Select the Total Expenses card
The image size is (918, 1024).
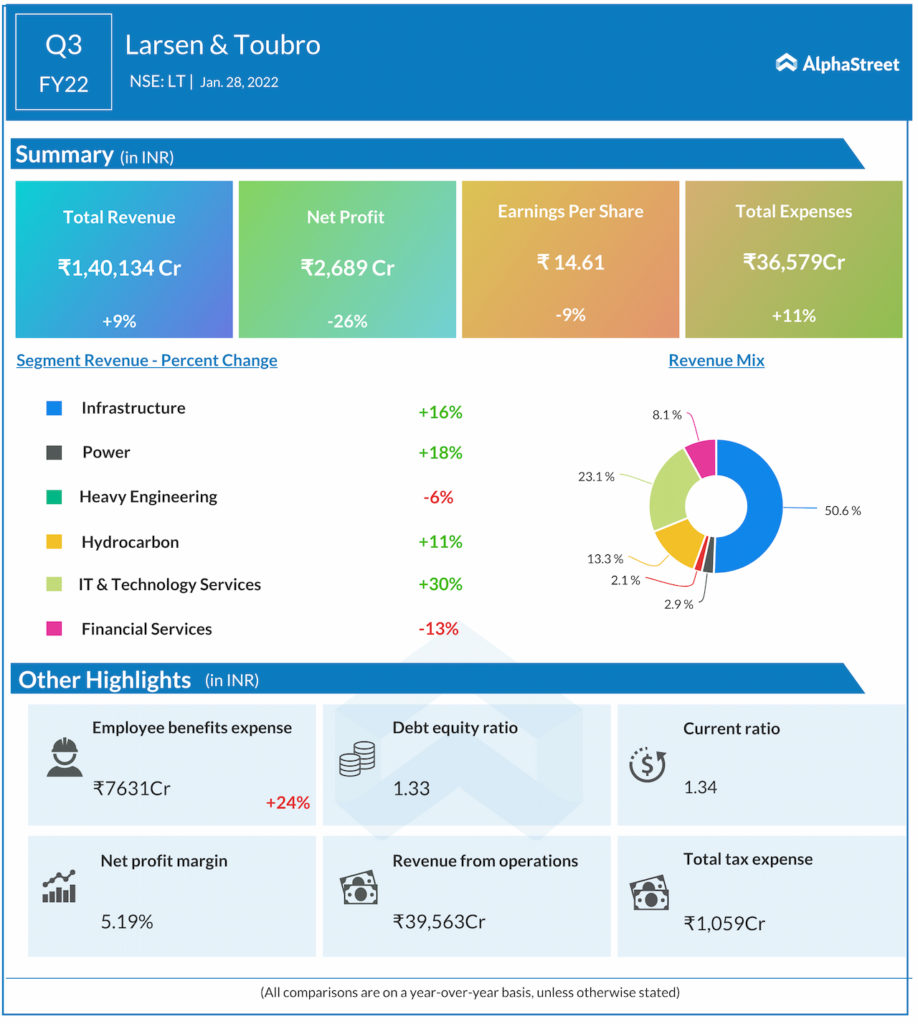(x=793, y=260)
